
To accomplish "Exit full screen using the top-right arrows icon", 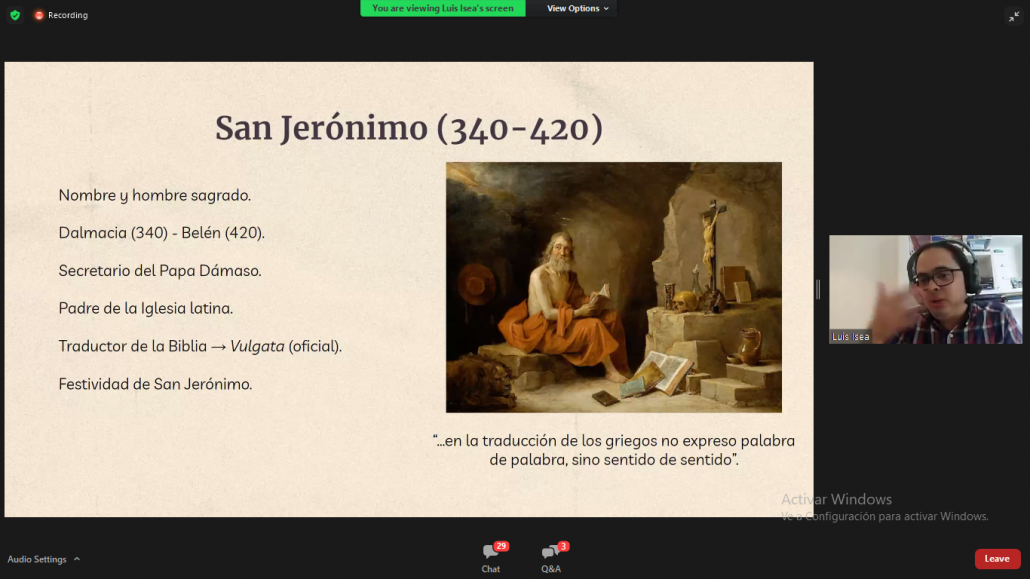I will click(1013, 16).
